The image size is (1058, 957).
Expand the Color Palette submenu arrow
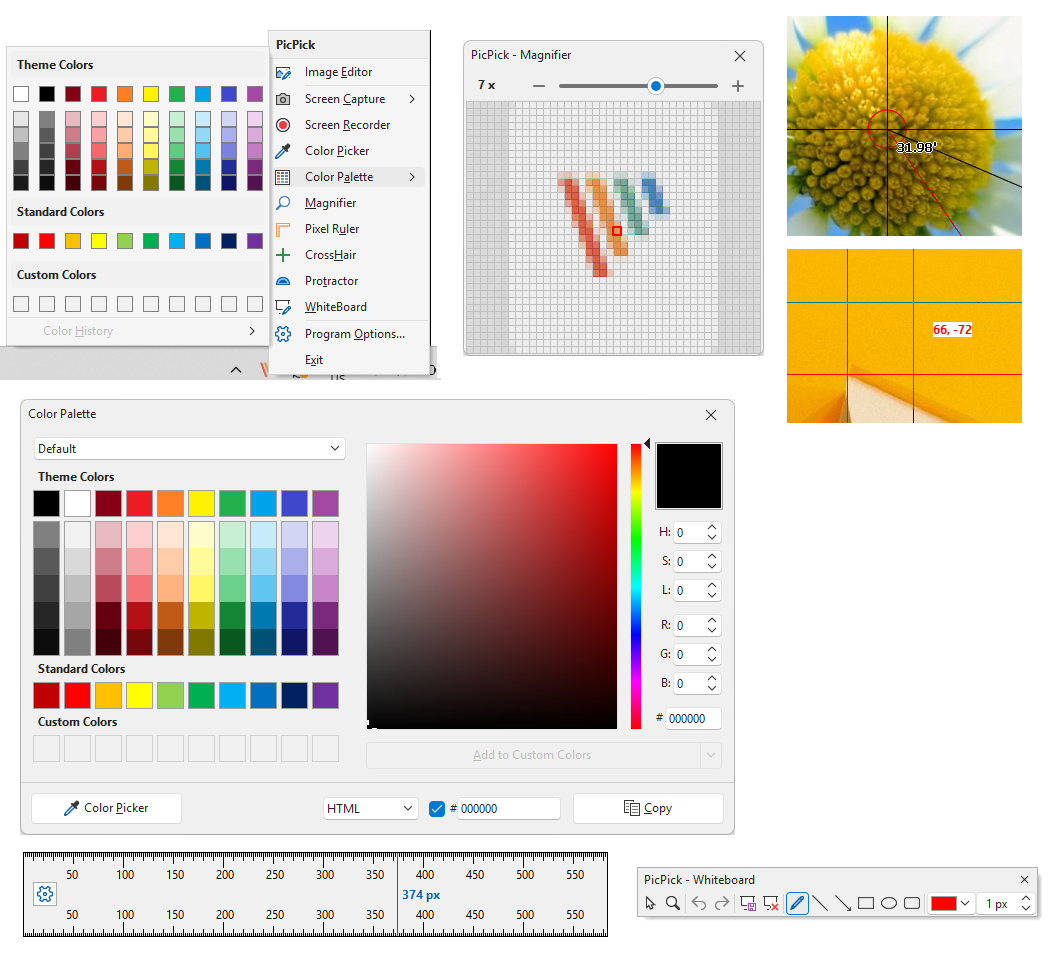pyautogui.click(x=412, y=177)
